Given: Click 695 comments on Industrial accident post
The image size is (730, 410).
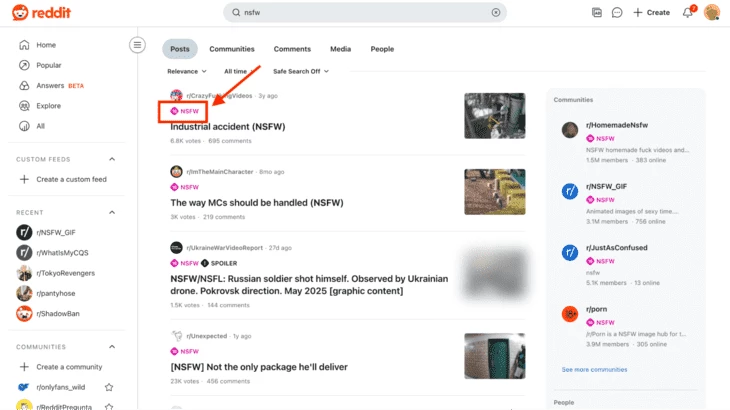Looking at the screenshot, I should point(230,141).
